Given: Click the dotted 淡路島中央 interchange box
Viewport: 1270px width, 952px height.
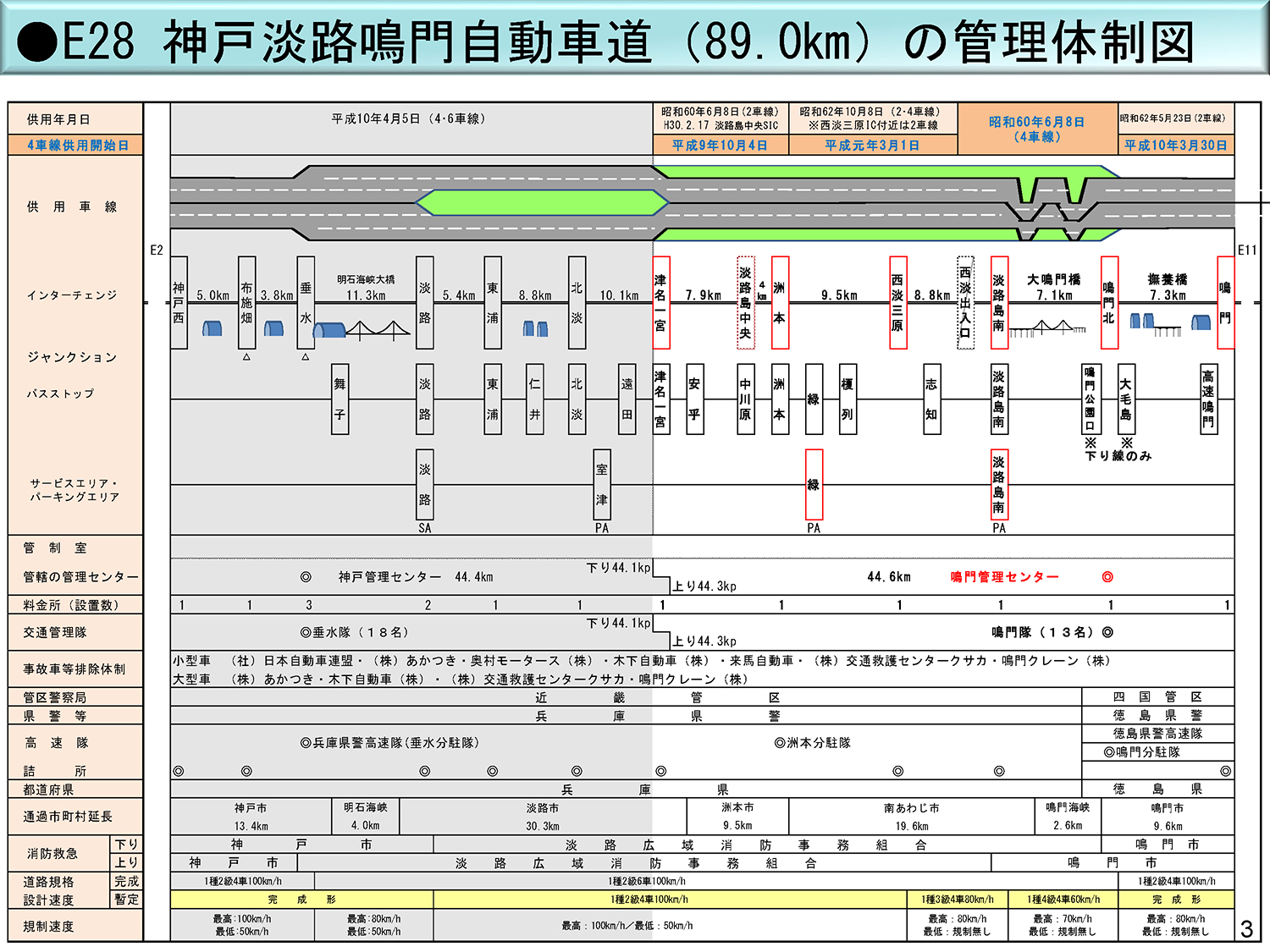Looking at the screenshot, I should pyautogui.click(x=745, y=302).
